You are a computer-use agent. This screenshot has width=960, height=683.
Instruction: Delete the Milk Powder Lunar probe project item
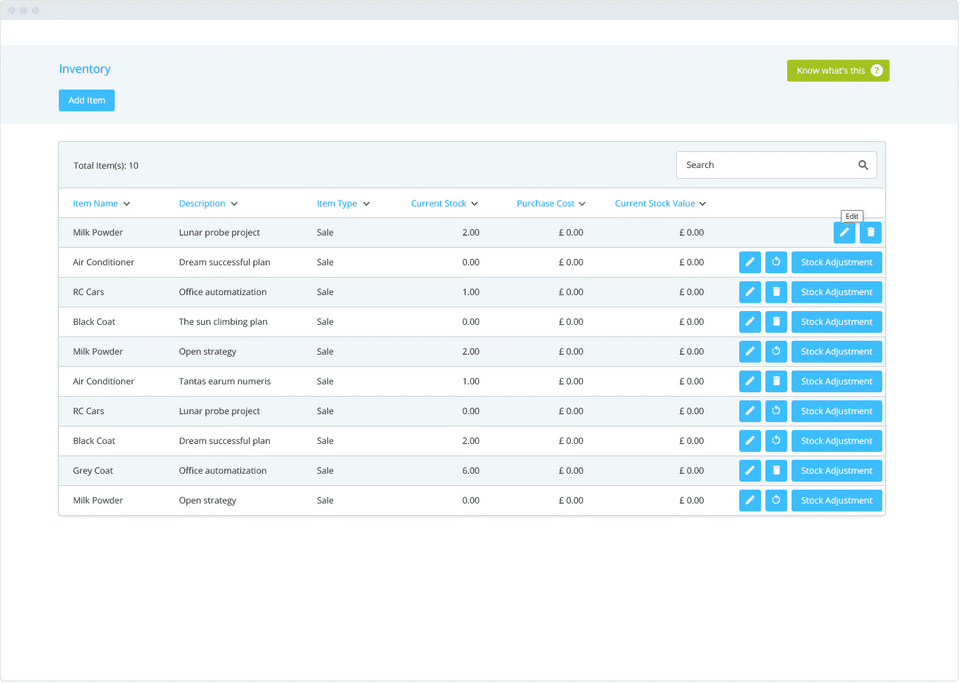coord(871,233)
